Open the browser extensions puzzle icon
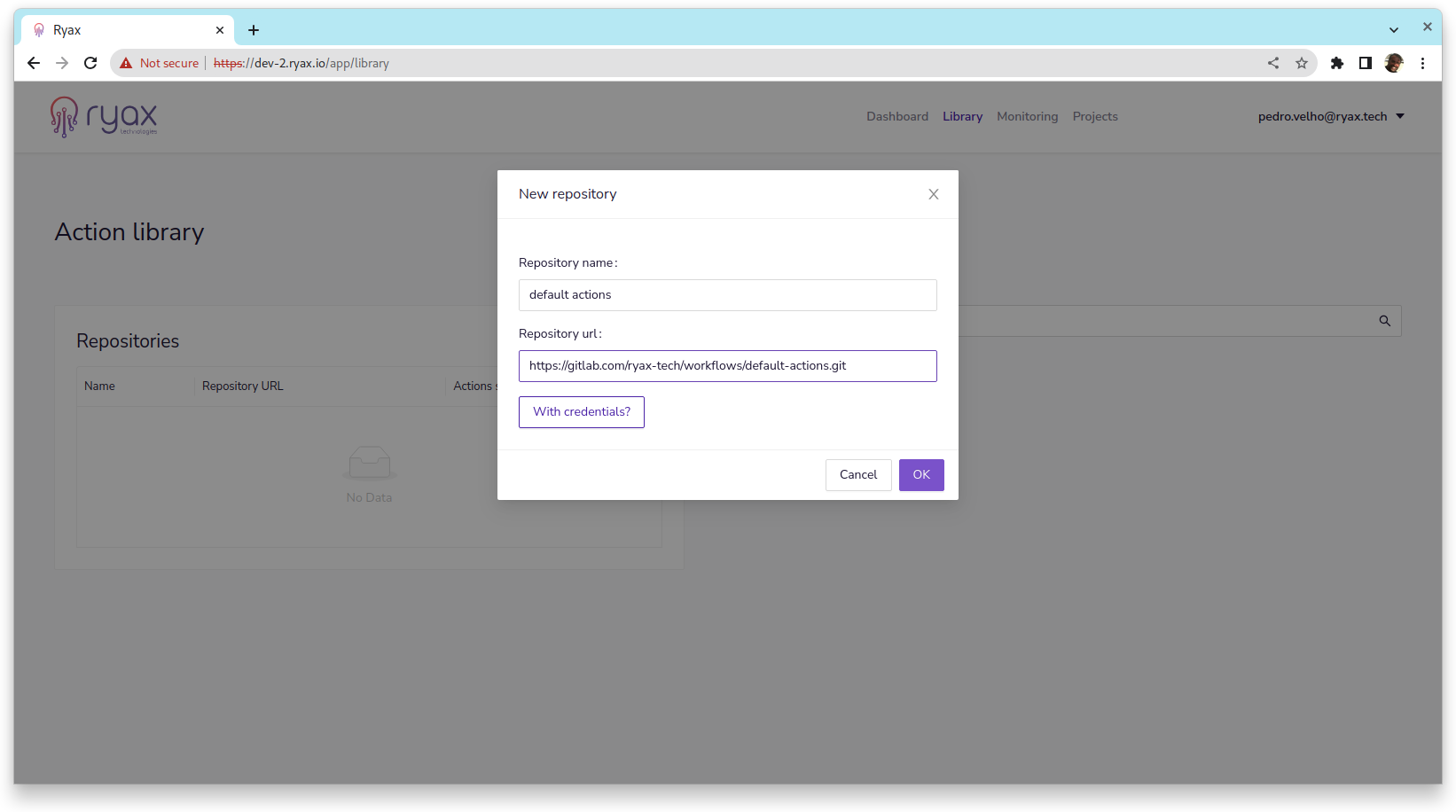This screenshot has height=812, width=1456. coord(1336,63)
